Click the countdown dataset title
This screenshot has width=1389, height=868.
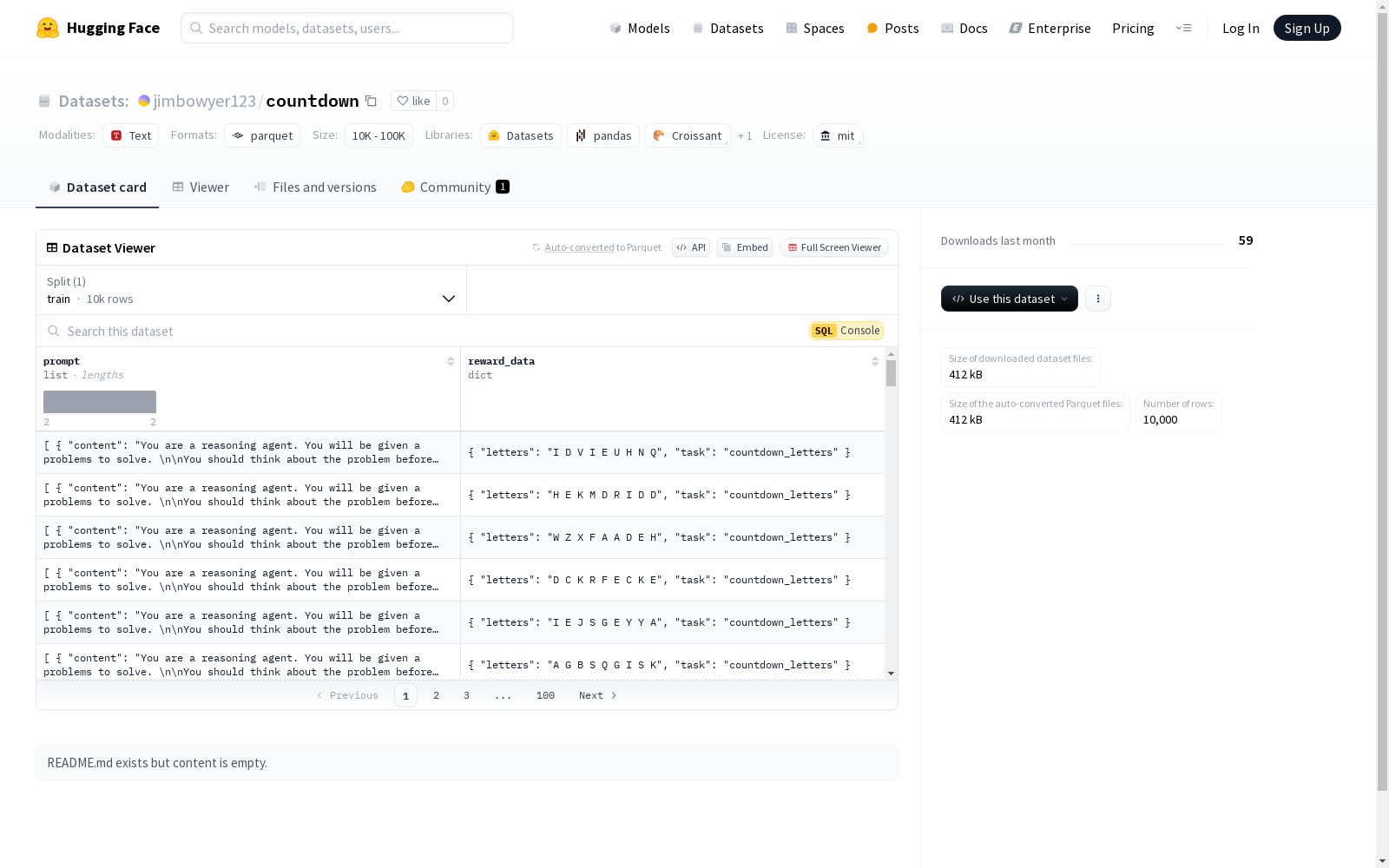tap(313, 101)
